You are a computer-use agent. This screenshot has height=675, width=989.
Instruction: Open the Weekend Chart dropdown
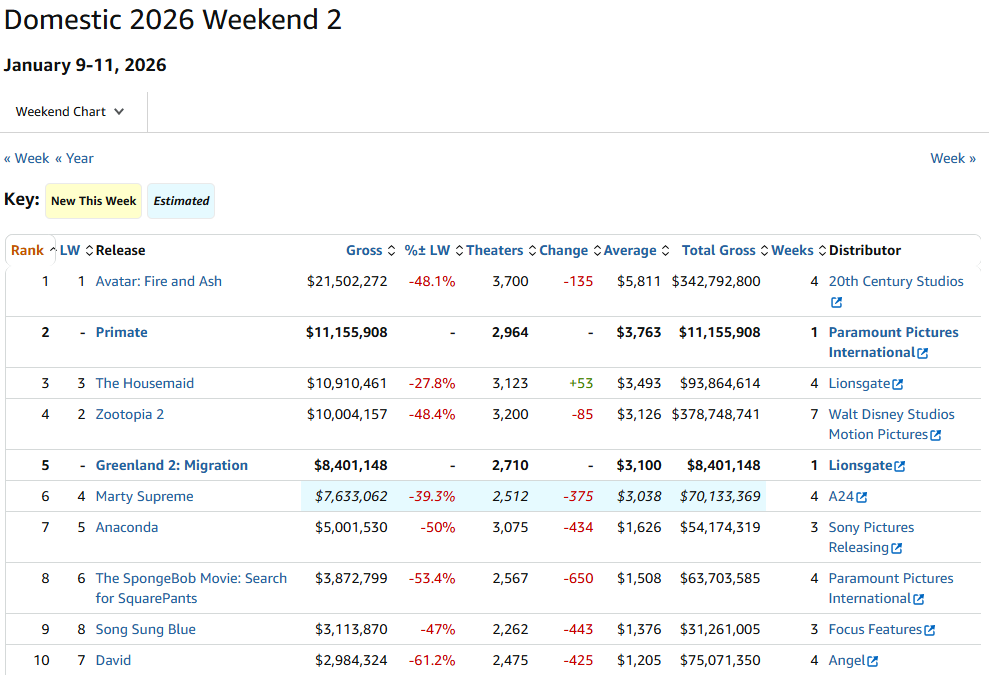tap(70, 112)
